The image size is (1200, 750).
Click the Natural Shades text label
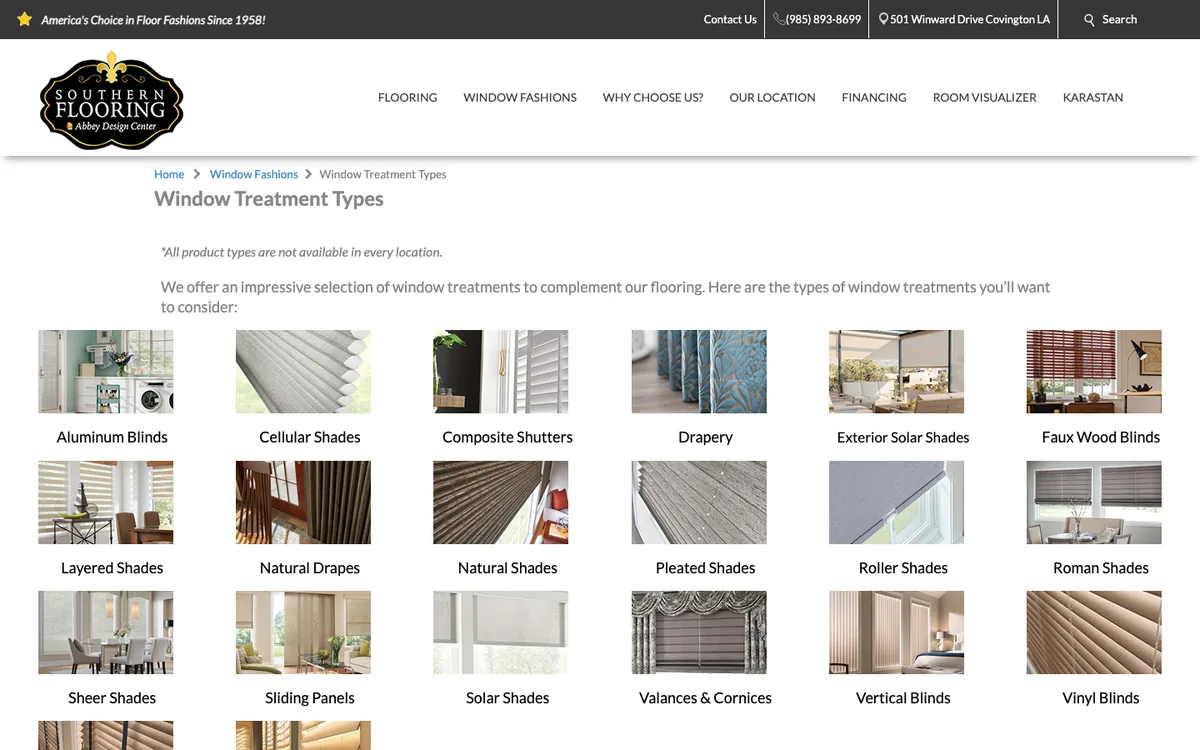coord(508,568)
